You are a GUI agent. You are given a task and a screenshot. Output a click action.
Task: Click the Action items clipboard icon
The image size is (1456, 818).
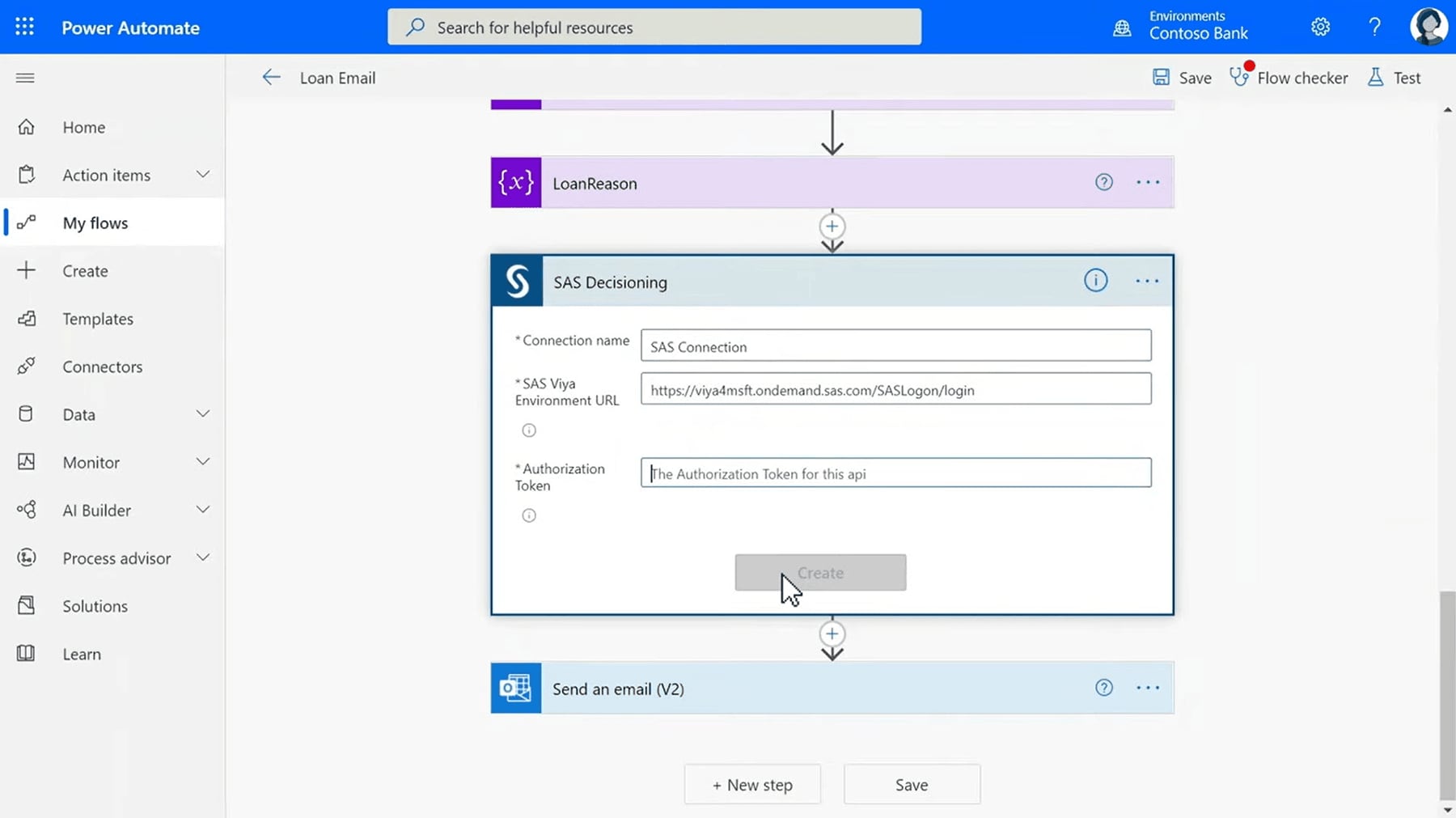click(27, 175)
